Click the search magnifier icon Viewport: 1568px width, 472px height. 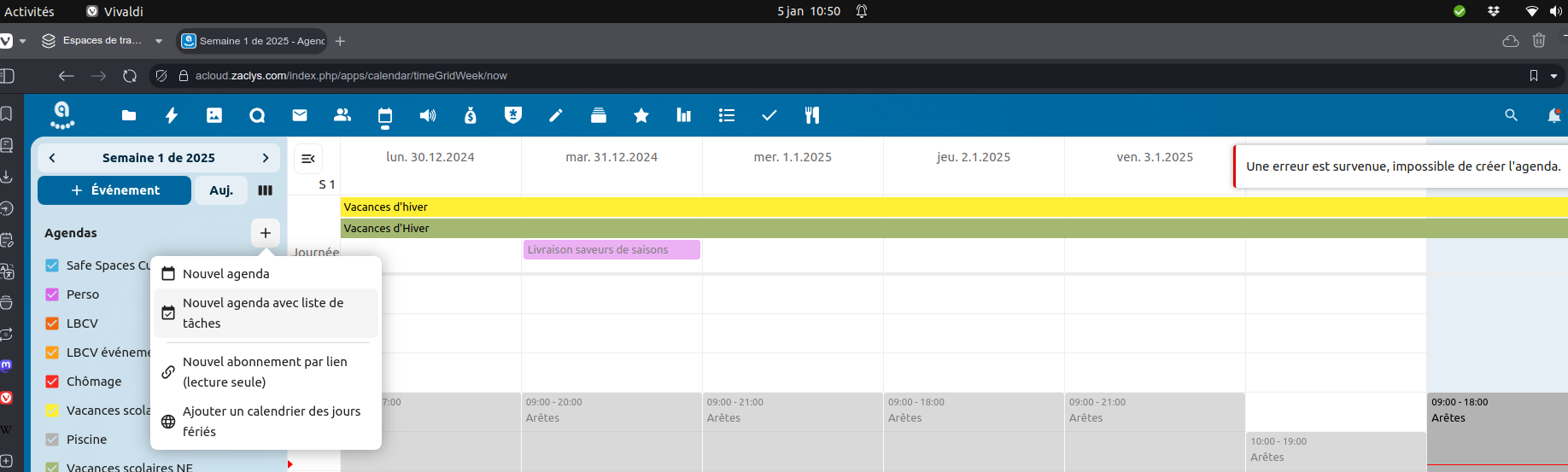click(1511, 115)
